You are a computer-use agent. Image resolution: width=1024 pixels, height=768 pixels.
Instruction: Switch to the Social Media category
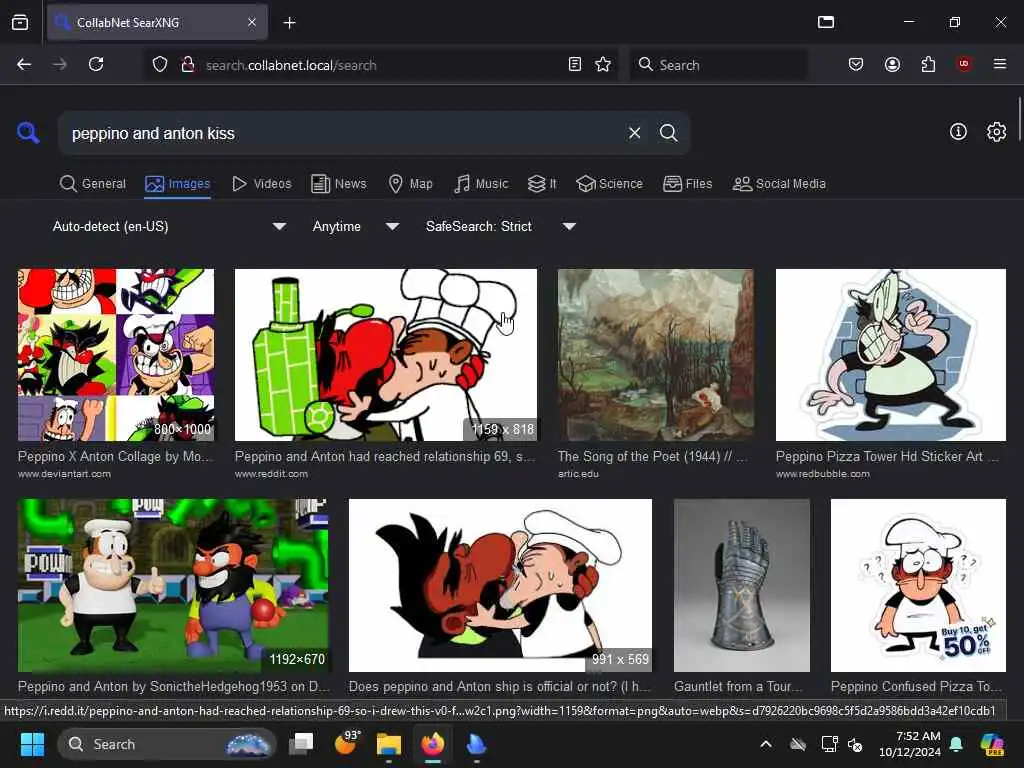pyautogui.click(x=779, y=184)
